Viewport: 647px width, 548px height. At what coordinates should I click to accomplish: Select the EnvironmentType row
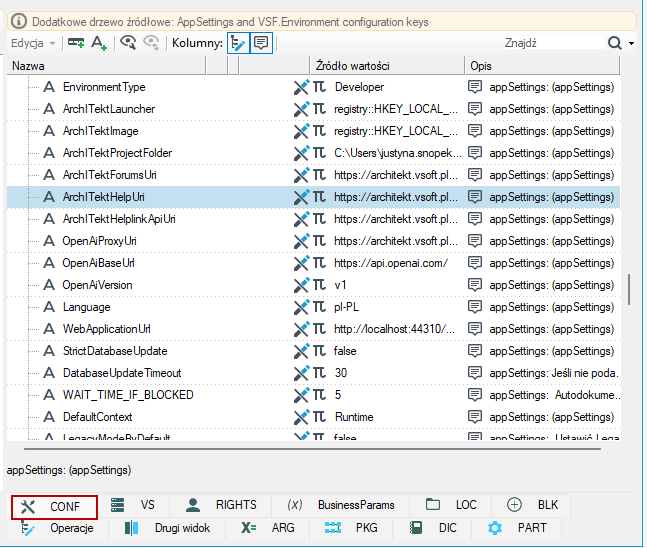(313, 87)
